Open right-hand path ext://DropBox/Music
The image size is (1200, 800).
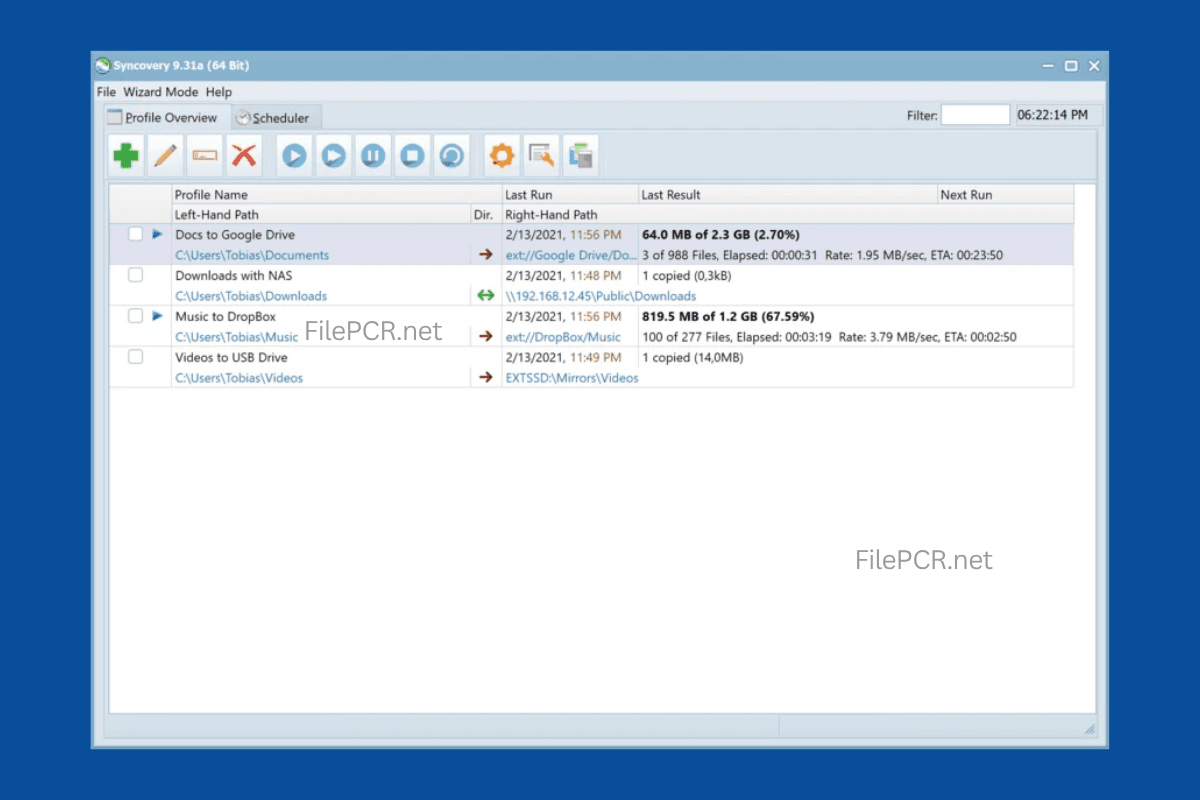pyautogui.click(x=563, y=337)
